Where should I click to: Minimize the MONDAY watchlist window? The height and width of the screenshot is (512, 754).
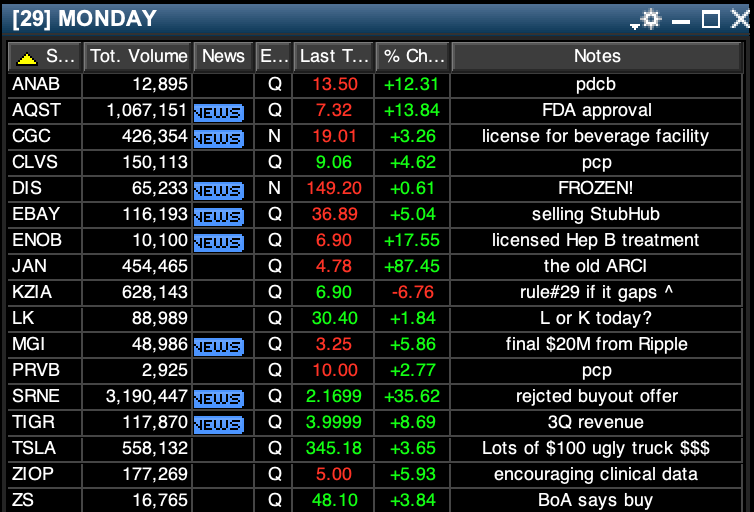coord(681,21)
